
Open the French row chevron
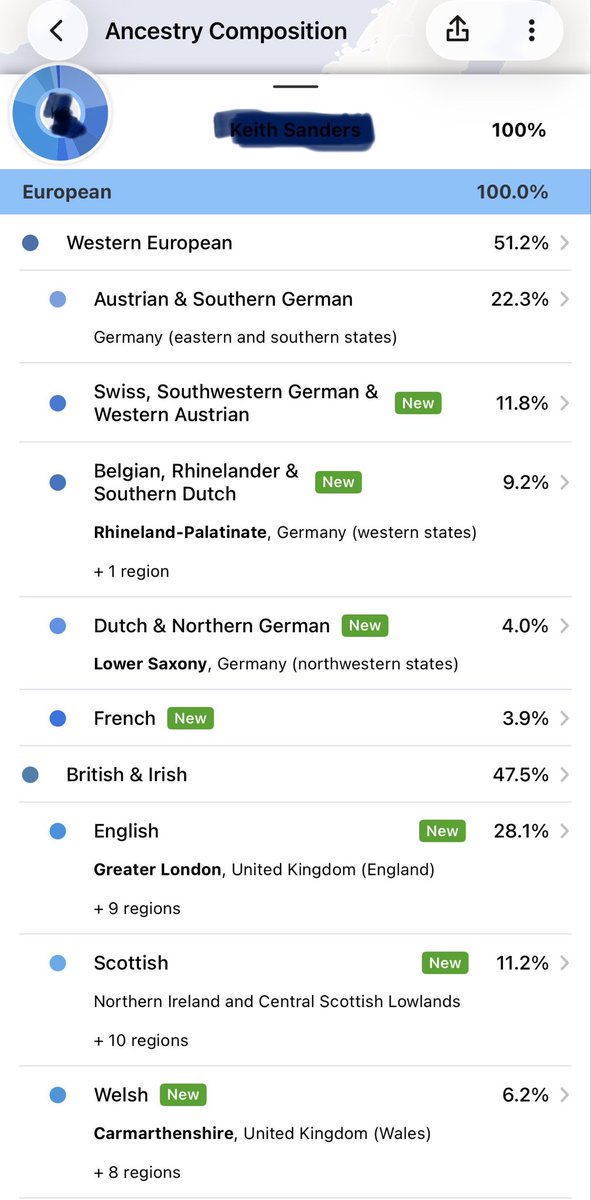[565, 718]
